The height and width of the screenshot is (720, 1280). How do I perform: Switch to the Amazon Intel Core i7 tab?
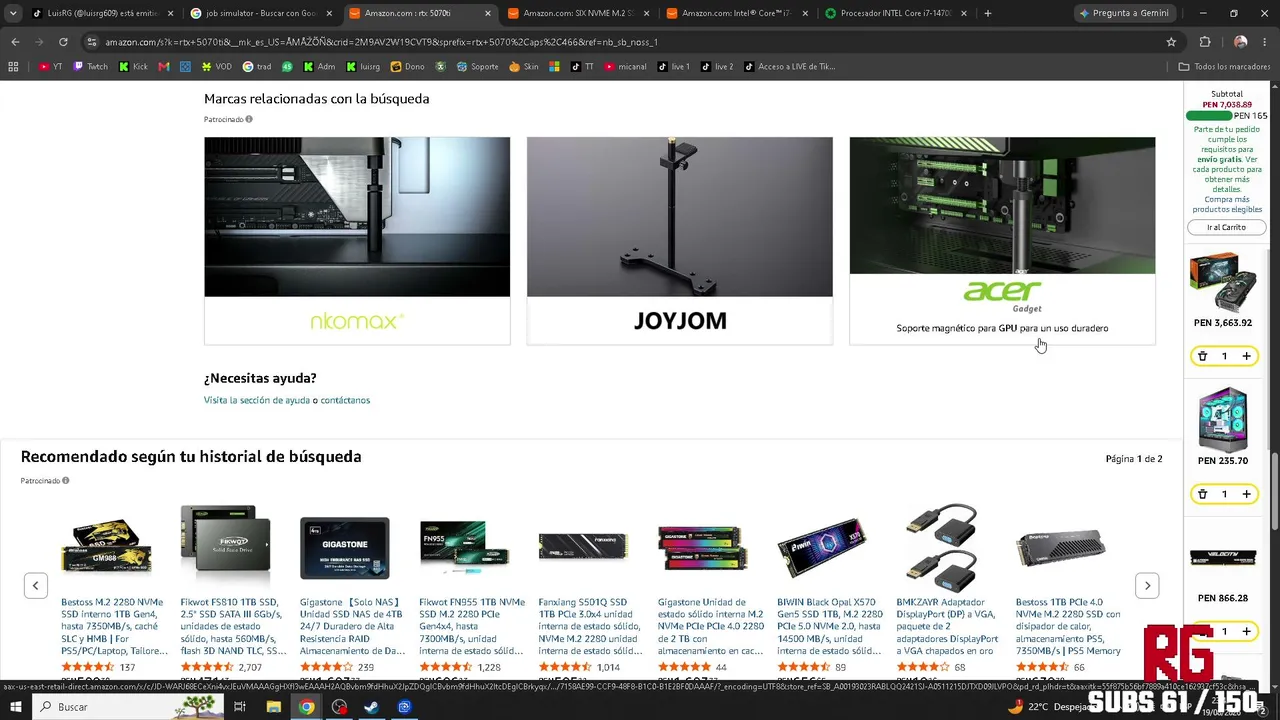tap(737, 13)
